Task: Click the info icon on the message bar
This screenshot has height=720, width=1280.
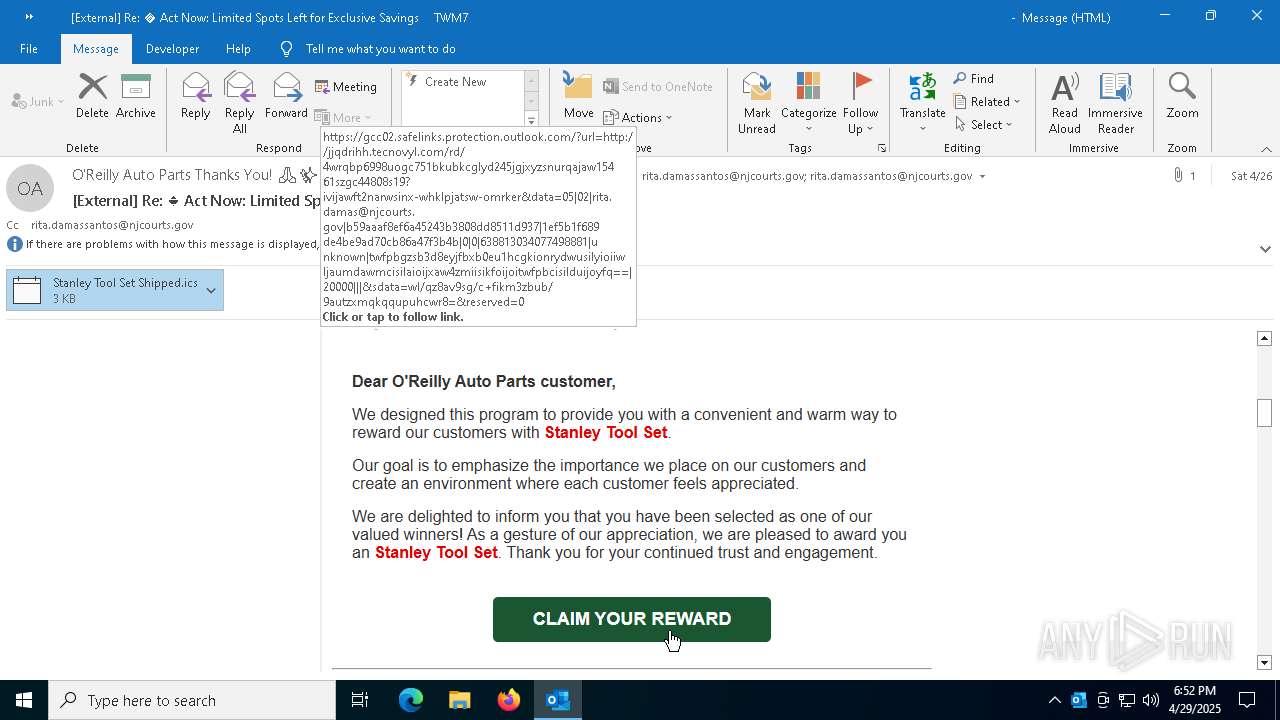Action: (x=14, y=244)
